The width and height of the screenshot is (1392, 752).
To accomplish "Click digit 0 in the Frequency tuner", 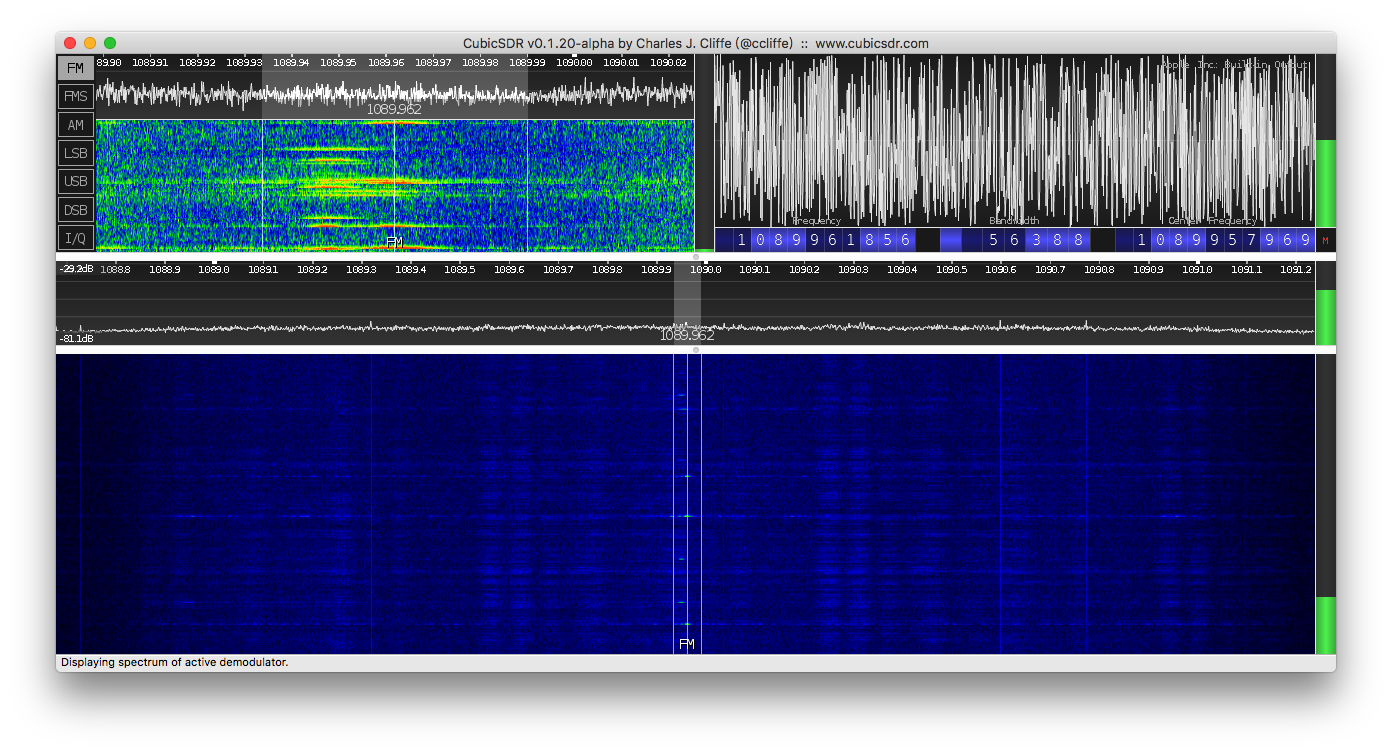I will click(760, 240).
